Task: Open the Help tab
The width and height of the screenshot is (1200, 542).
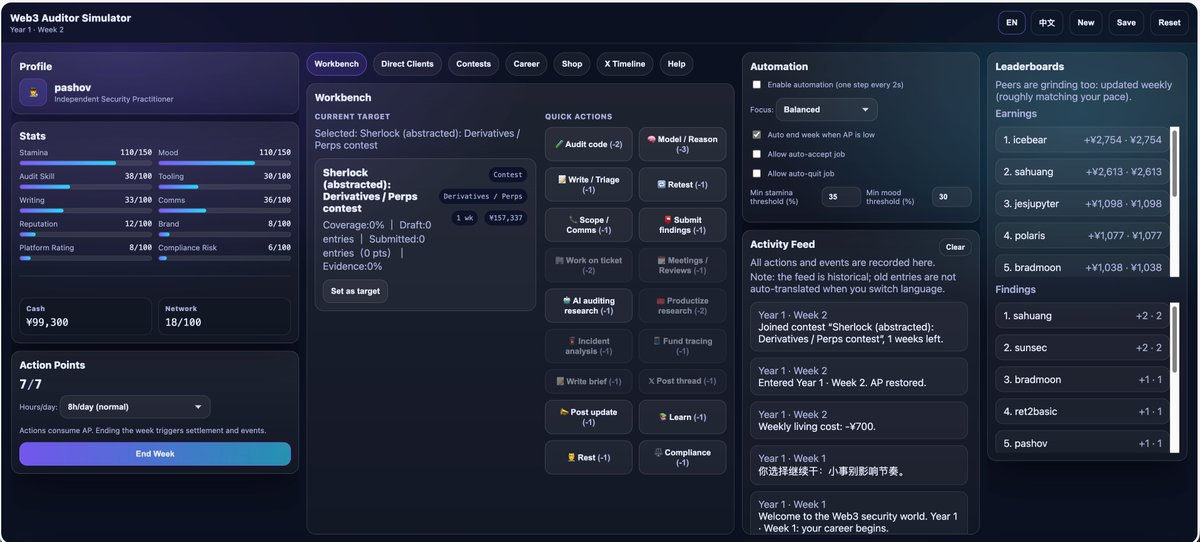Action: pyautogui.click(x=676, y=64)
